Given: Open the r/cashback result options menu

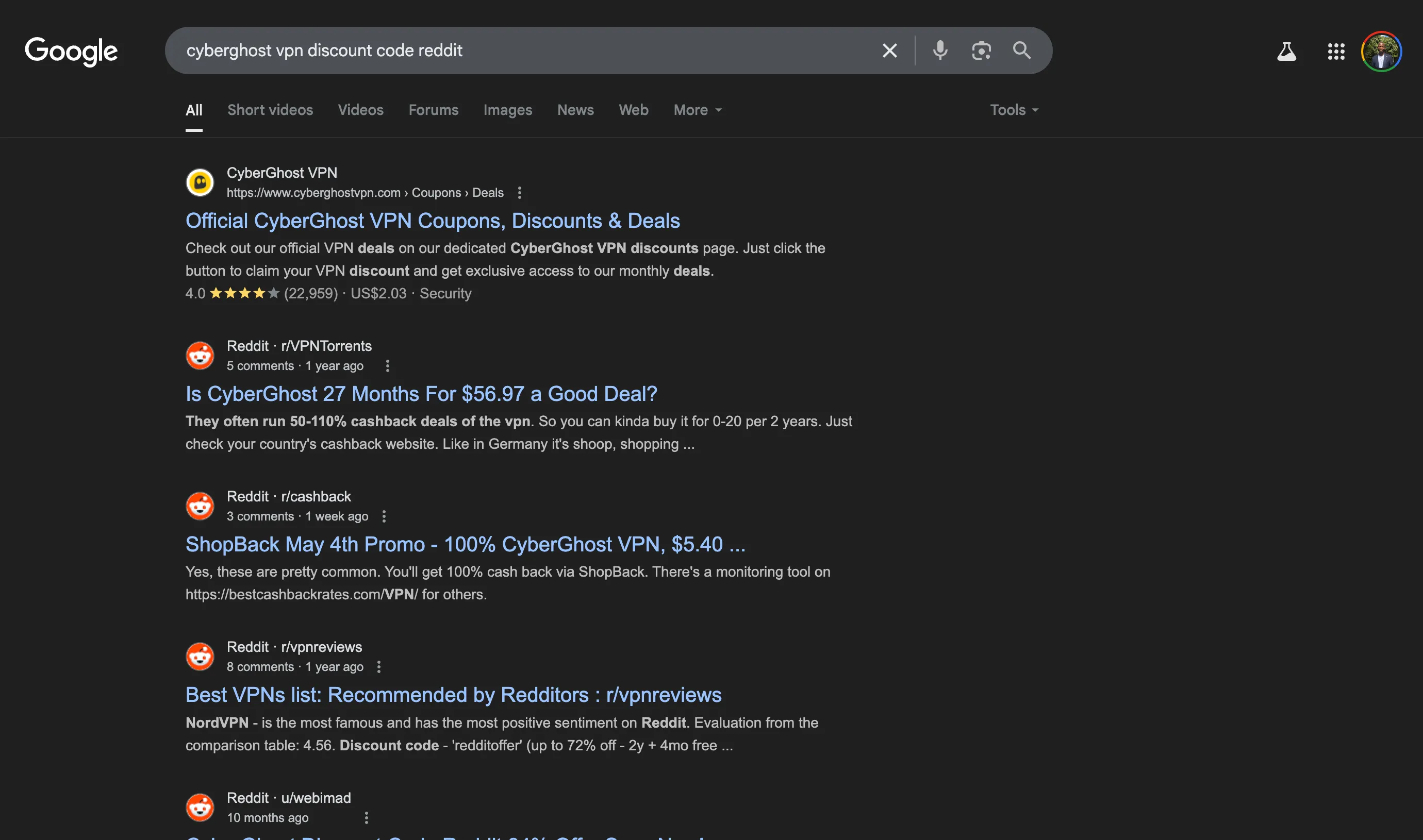Looking at the screenshot, I should tap(385, 516).
